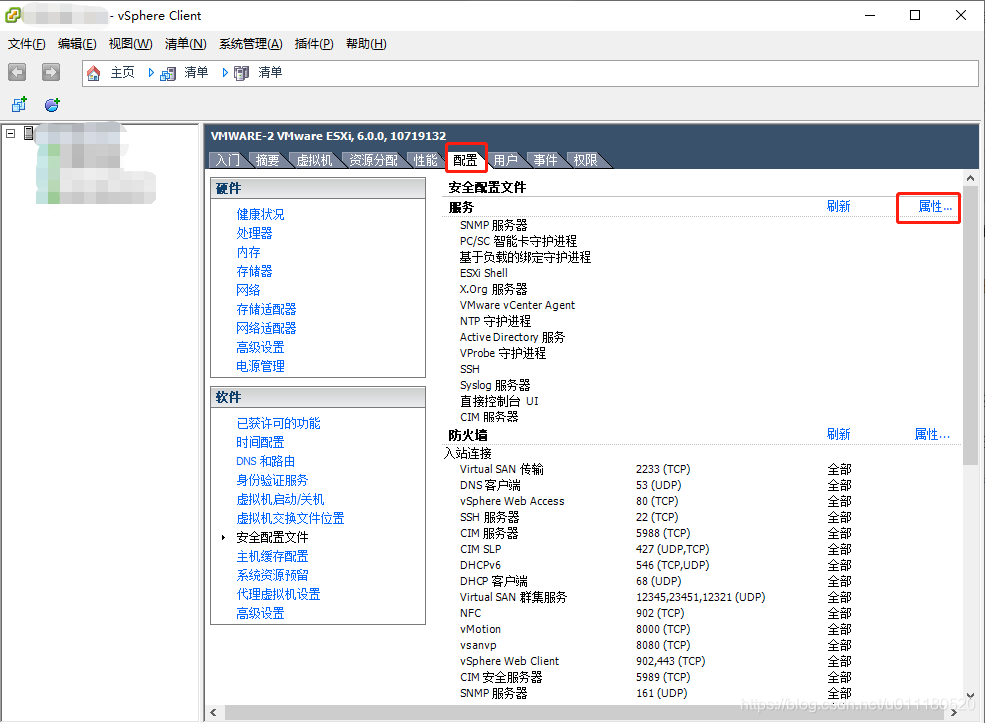The height and width of the screenshot is (723, 985).
Task: Click the horizontal scrollbar left arrow
Action: (214, 712)
